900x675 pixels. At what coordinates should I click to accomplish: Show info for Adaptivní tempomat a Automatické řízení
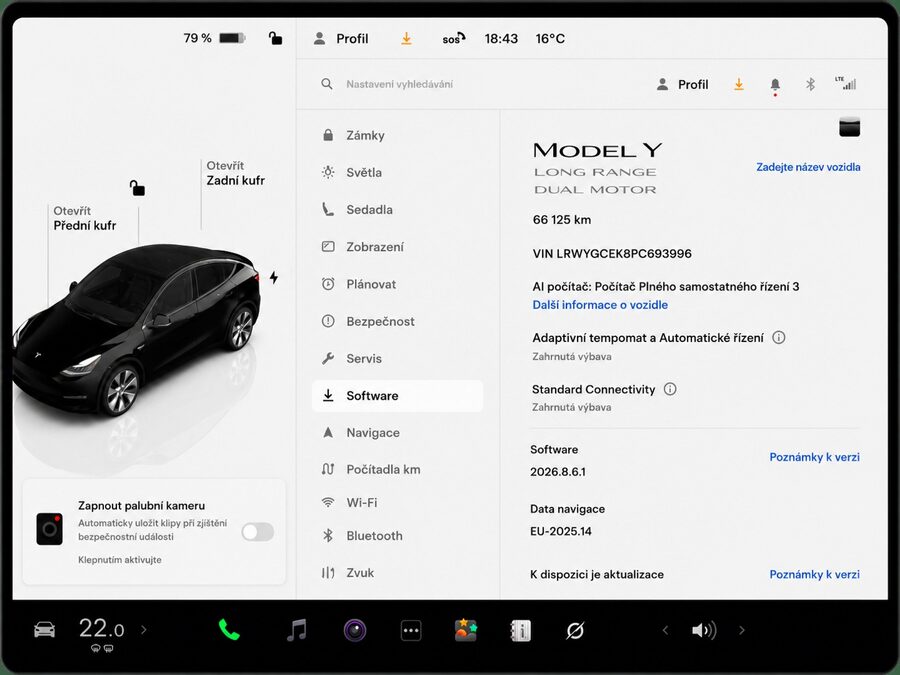(x=778, y=338)
